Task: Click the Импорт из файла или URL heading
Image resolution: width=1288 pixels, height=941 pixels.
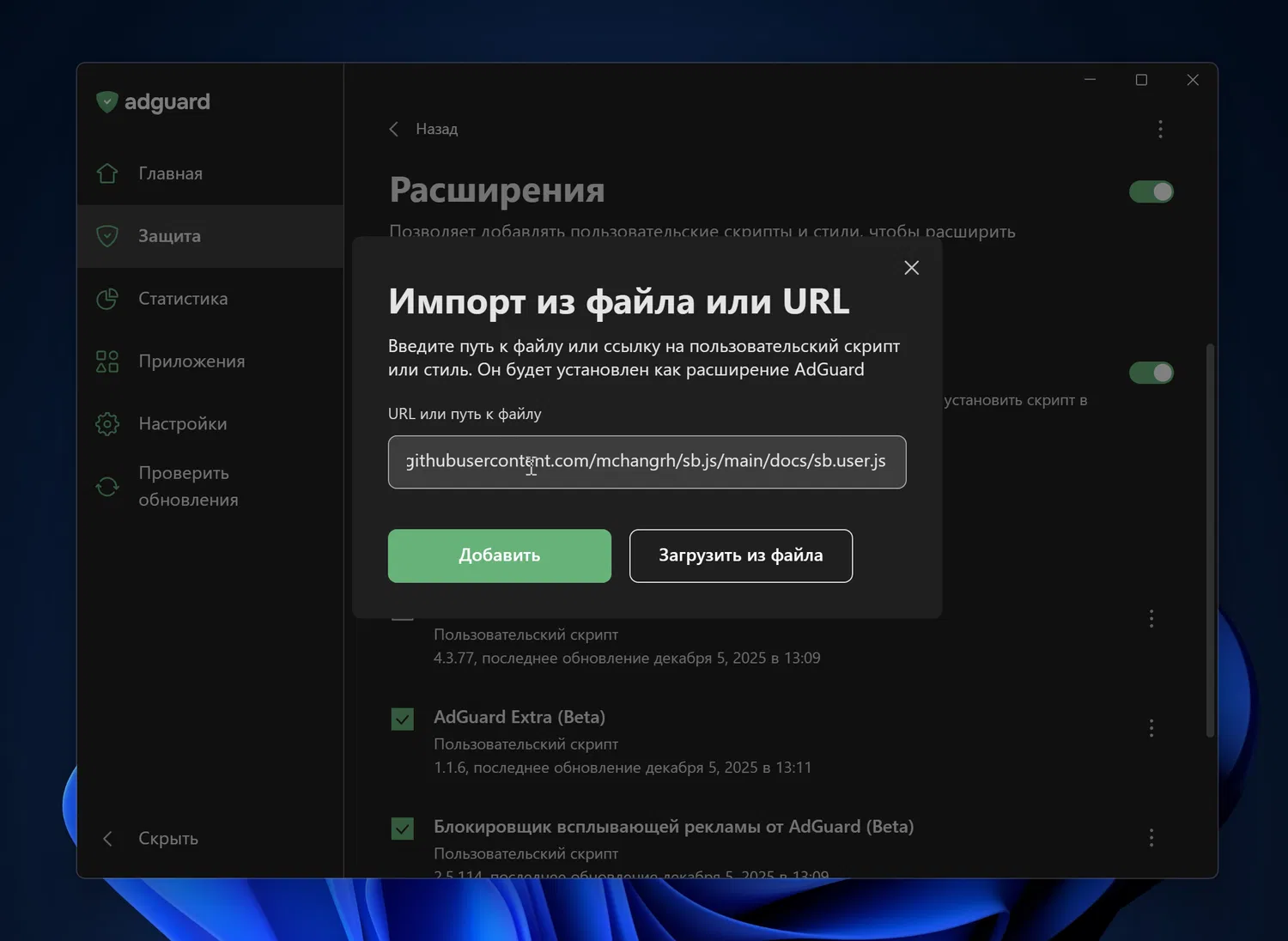Action: tap(619, 301)
